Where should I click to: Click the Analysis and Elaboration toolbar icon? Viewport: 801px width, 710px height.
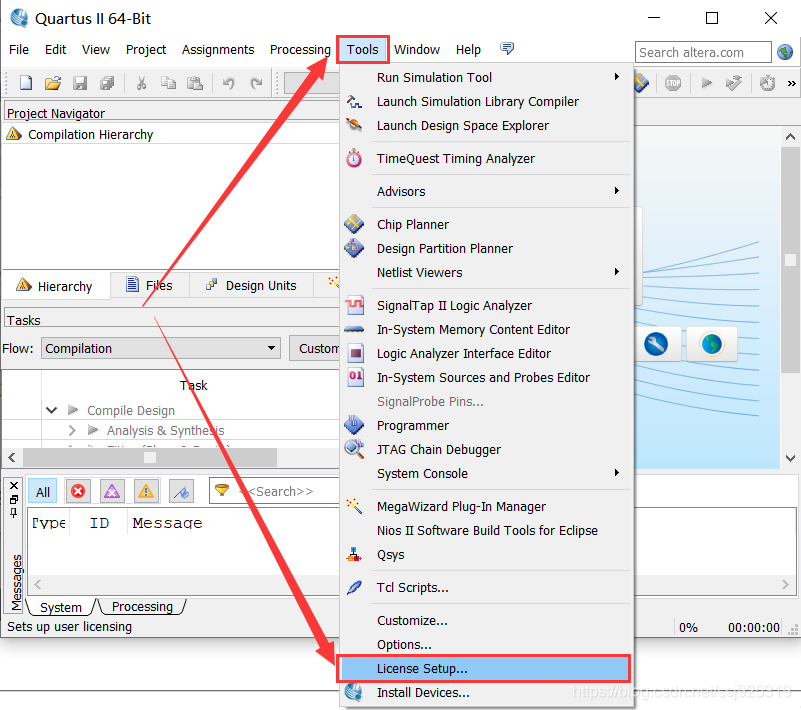tap(734, 83)
